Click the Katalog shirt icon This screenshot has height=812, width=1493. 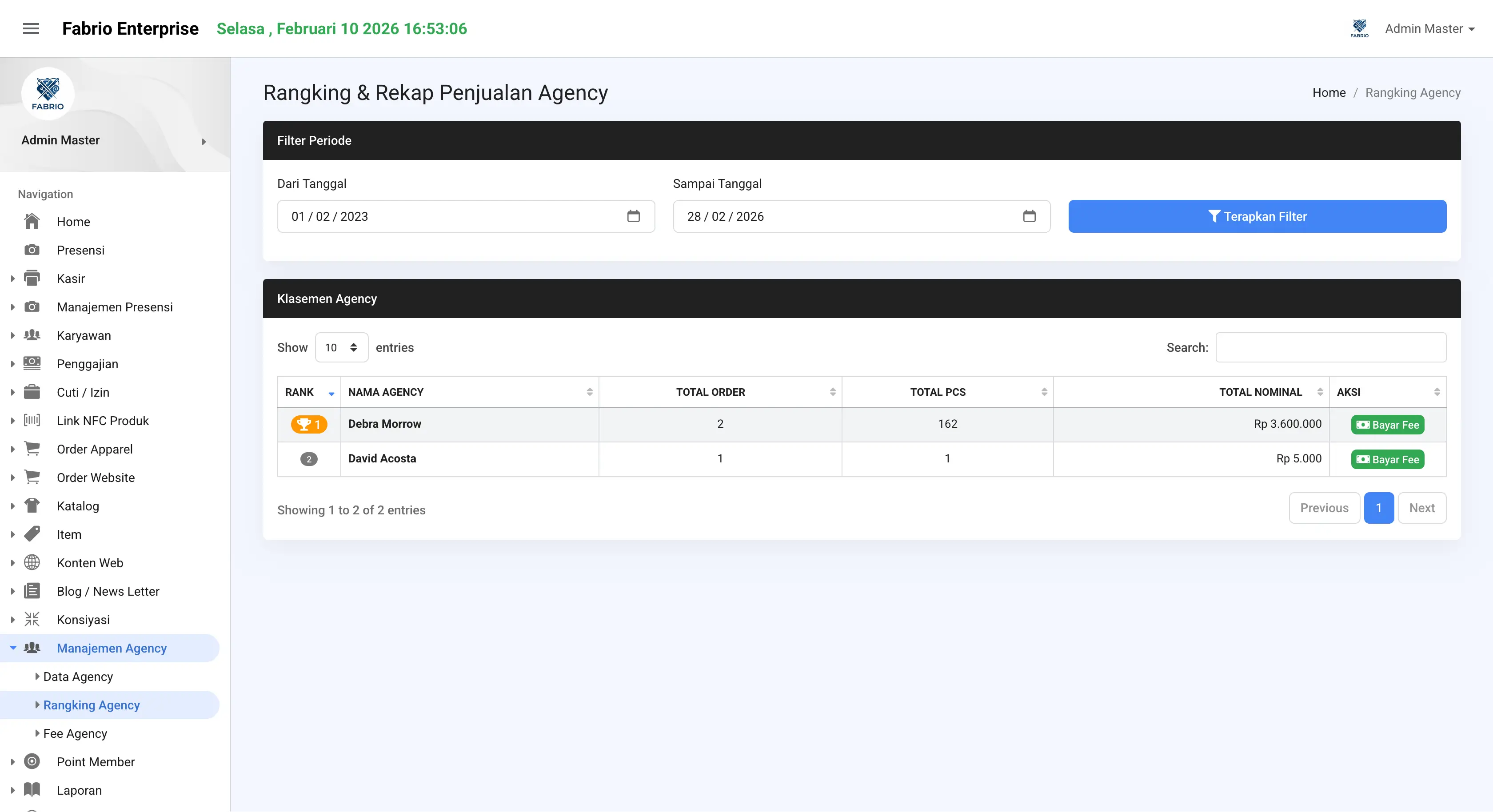tap(32, 506)
